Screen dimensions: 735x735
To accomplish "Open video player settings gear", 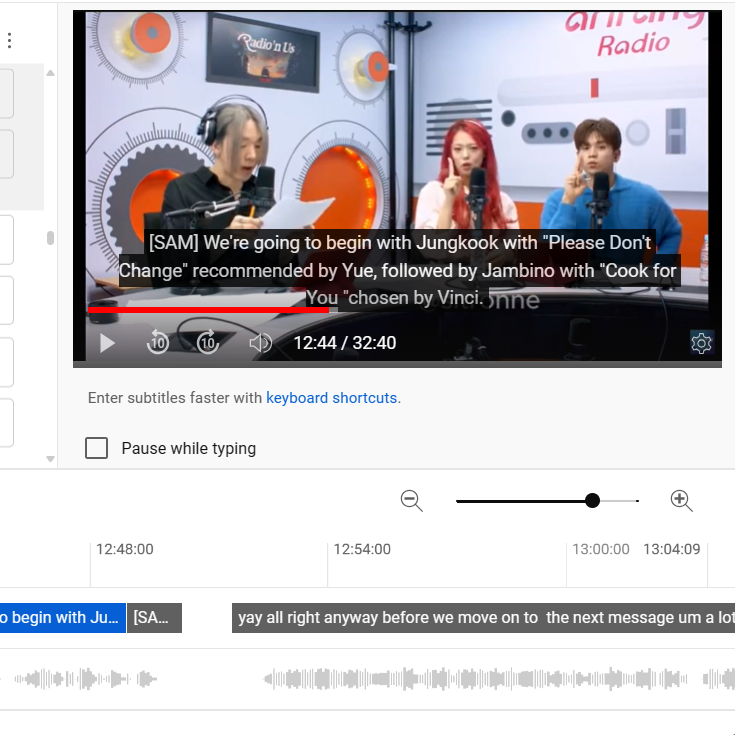I will click(701, 343).
